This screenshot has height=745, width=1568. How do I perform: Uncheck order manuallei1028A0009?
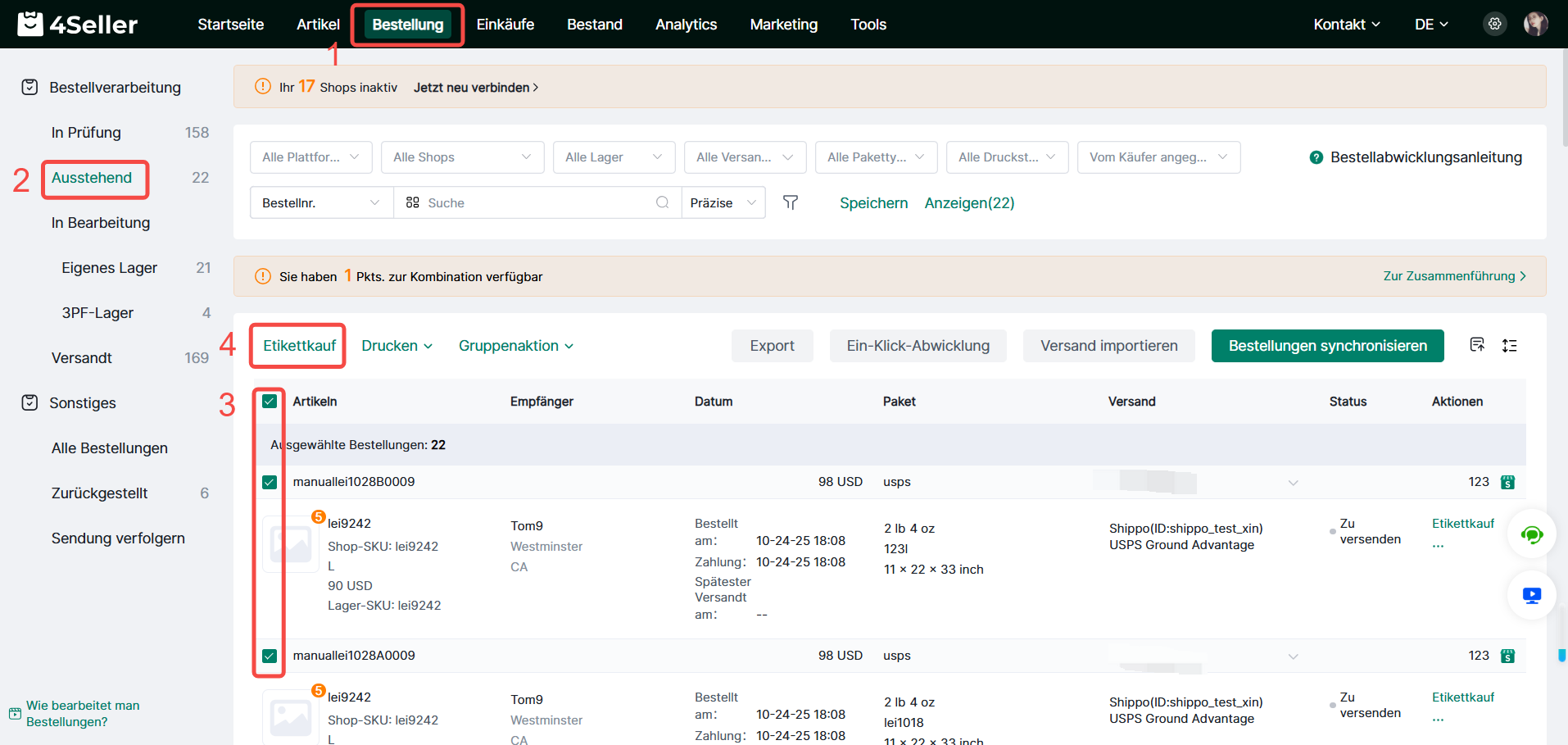click(x=270, y=656)
